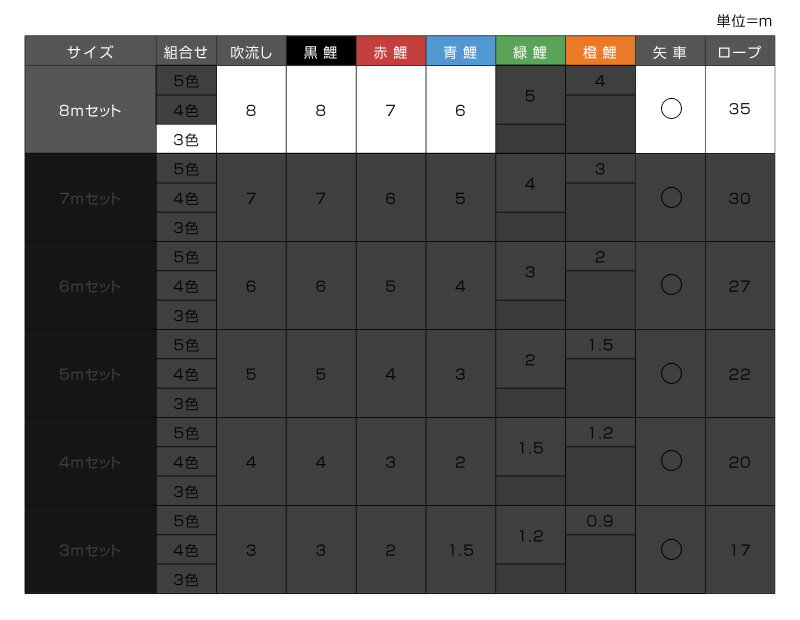Click the black 黒鯉 header cell
The width and height of the screenshot is (800, 620).
coord(321,52)
